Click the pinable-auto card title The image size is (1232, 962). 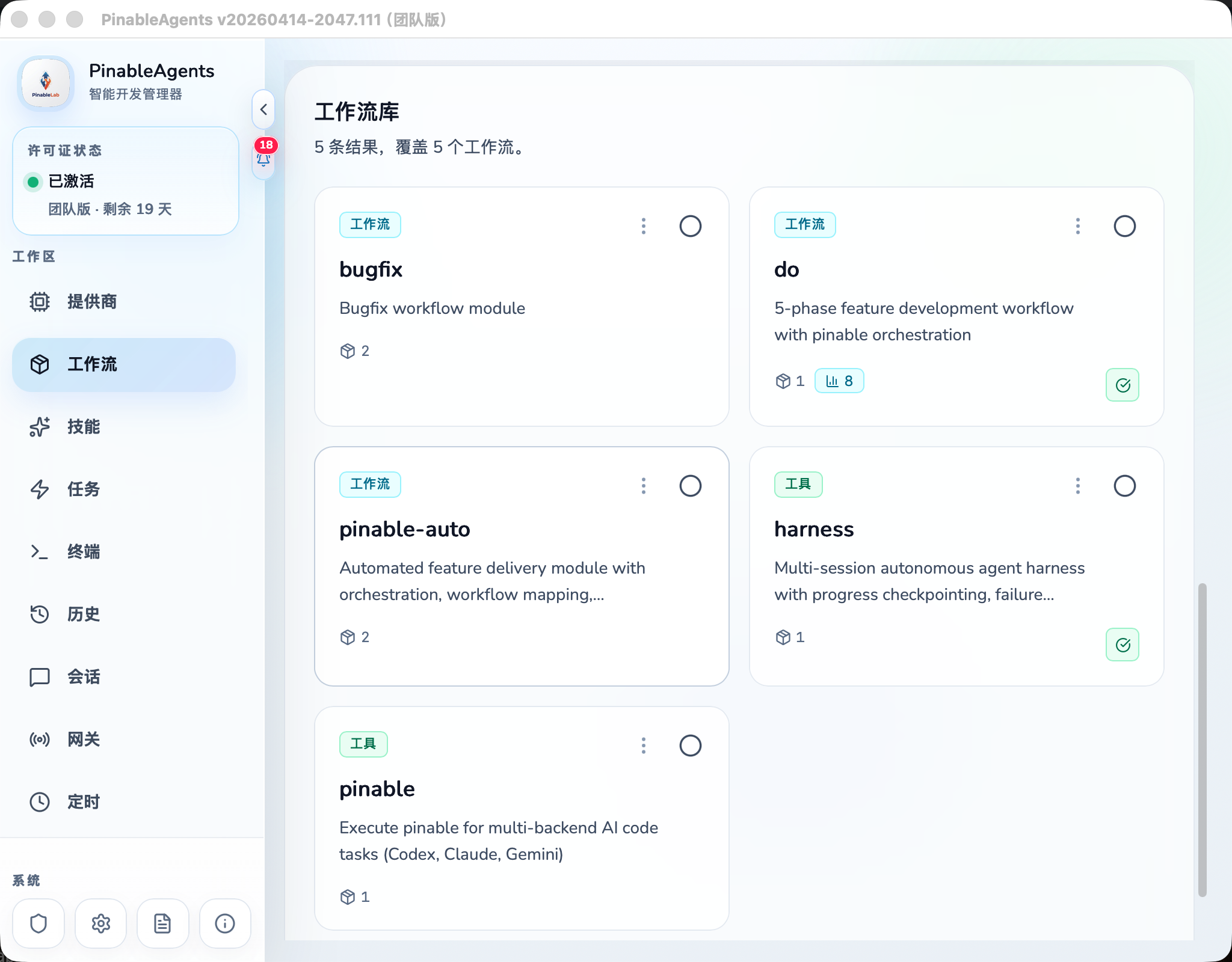pos(405,529)
